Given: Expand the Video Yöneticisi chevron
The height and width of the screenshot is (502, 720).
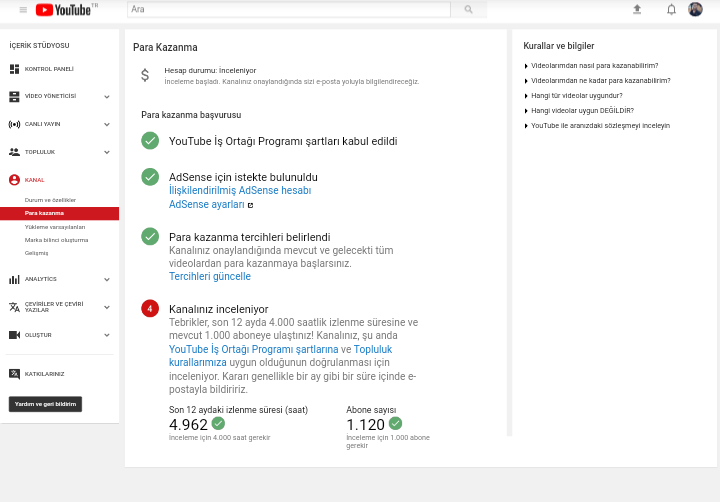Looking at the screenshot, I should pos(107,96).
